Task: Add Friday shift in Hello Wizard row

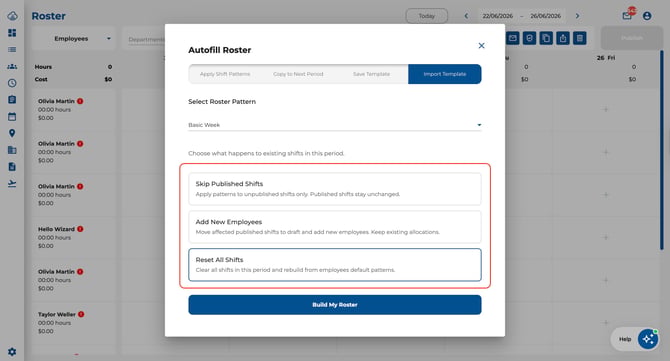Action: pyautogui.click(x=605, y=237)
